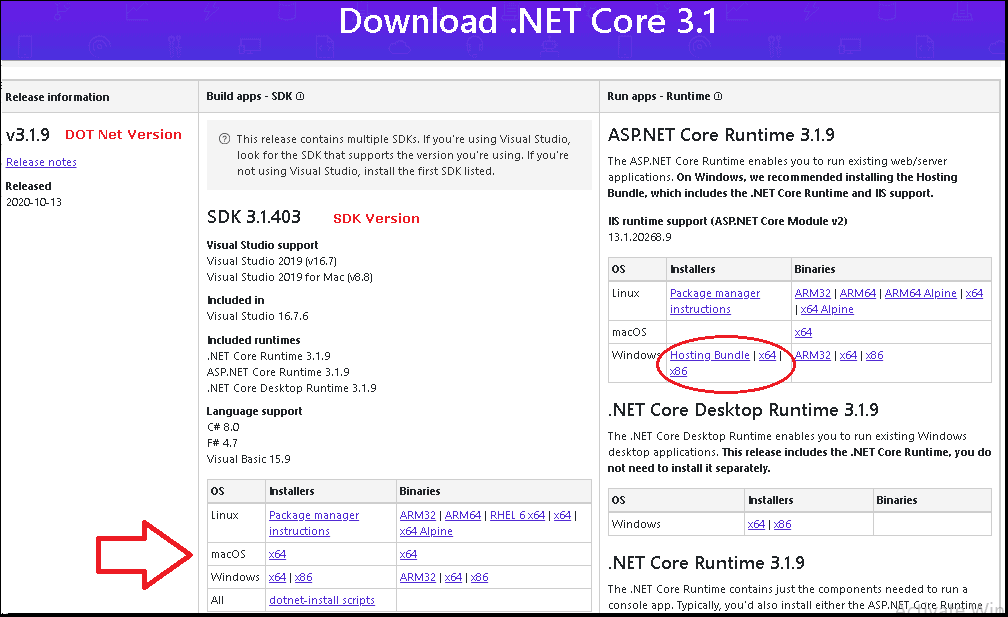
Task: Open the dotnet-install scripts link
Action: pyautogui.click(x=322, y=600)
